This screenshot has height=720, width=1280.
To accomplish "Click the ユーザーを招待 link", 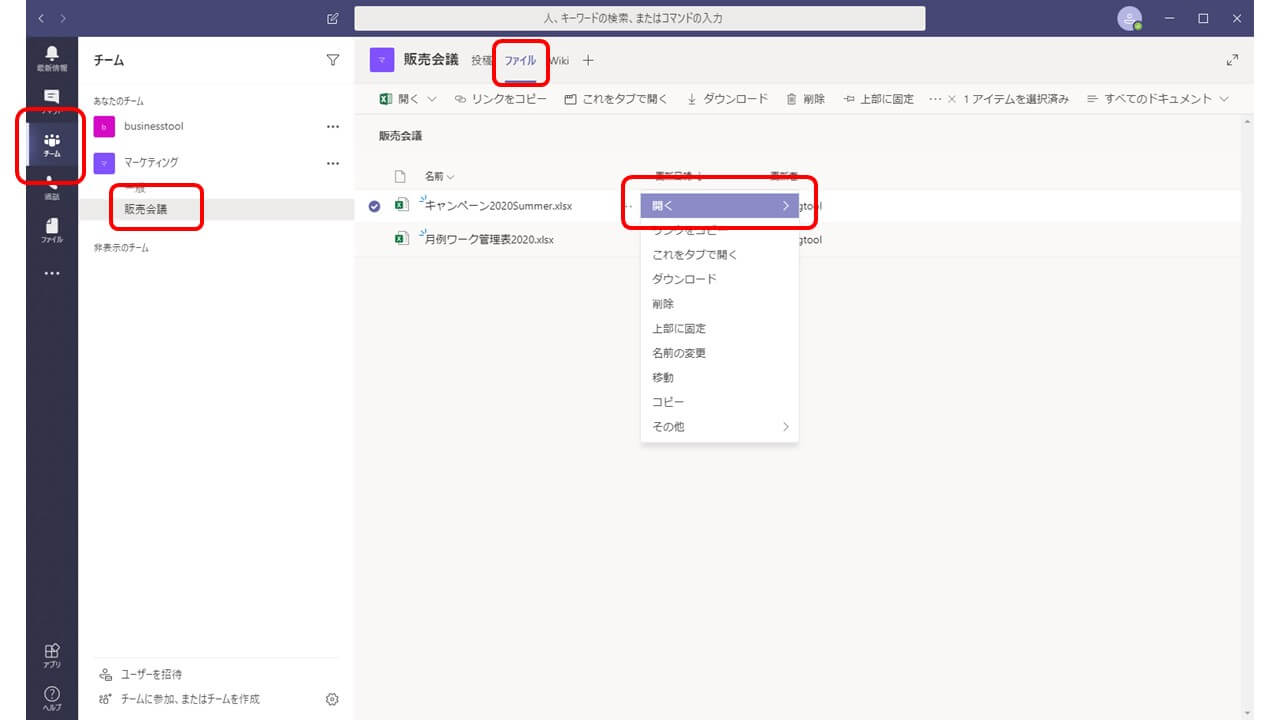I will [151, 674].
